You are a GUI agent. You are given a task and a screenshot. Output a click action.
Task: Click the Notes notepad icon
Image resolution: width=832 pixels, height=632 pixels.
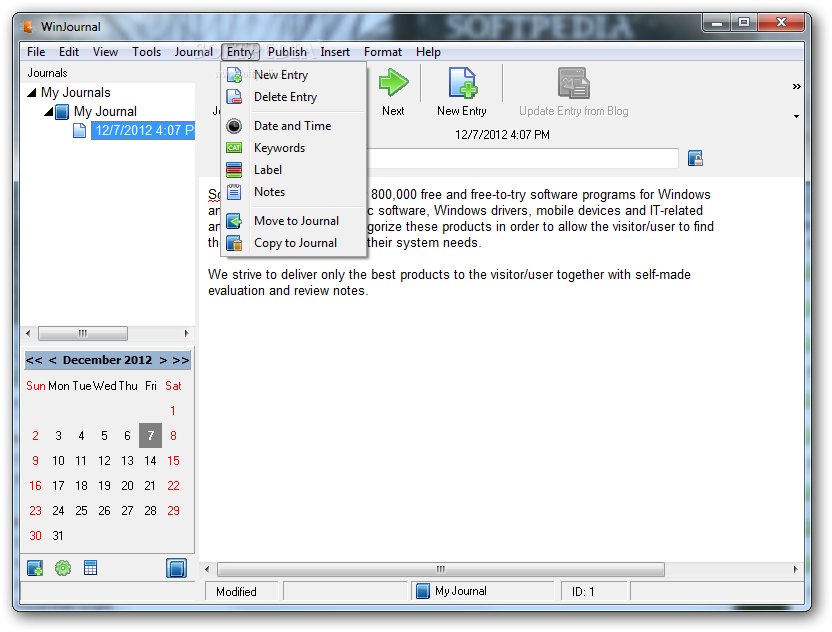click(234, 192)
